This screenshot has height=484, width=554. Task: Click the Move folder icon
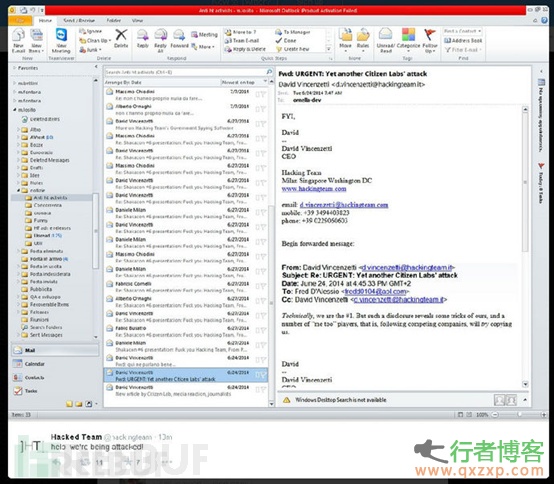pos(345,40)
